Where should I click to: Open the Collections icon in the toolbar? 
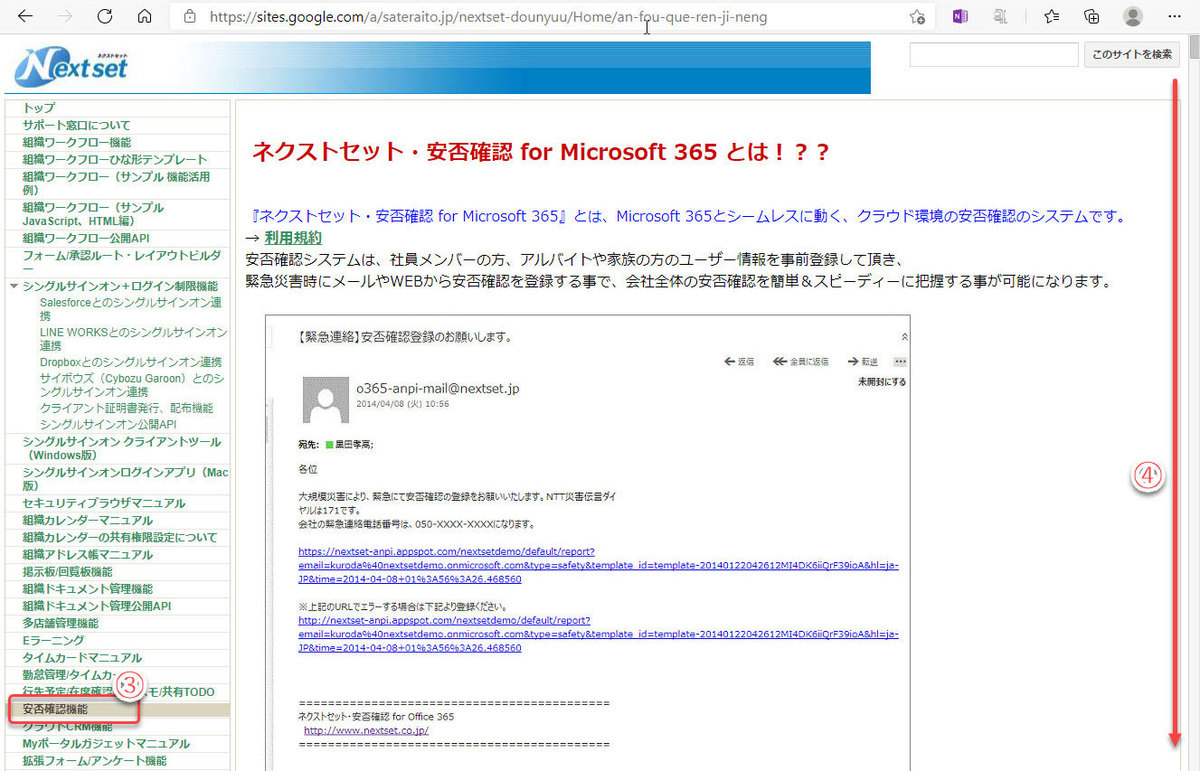(x=1092, y=17)
